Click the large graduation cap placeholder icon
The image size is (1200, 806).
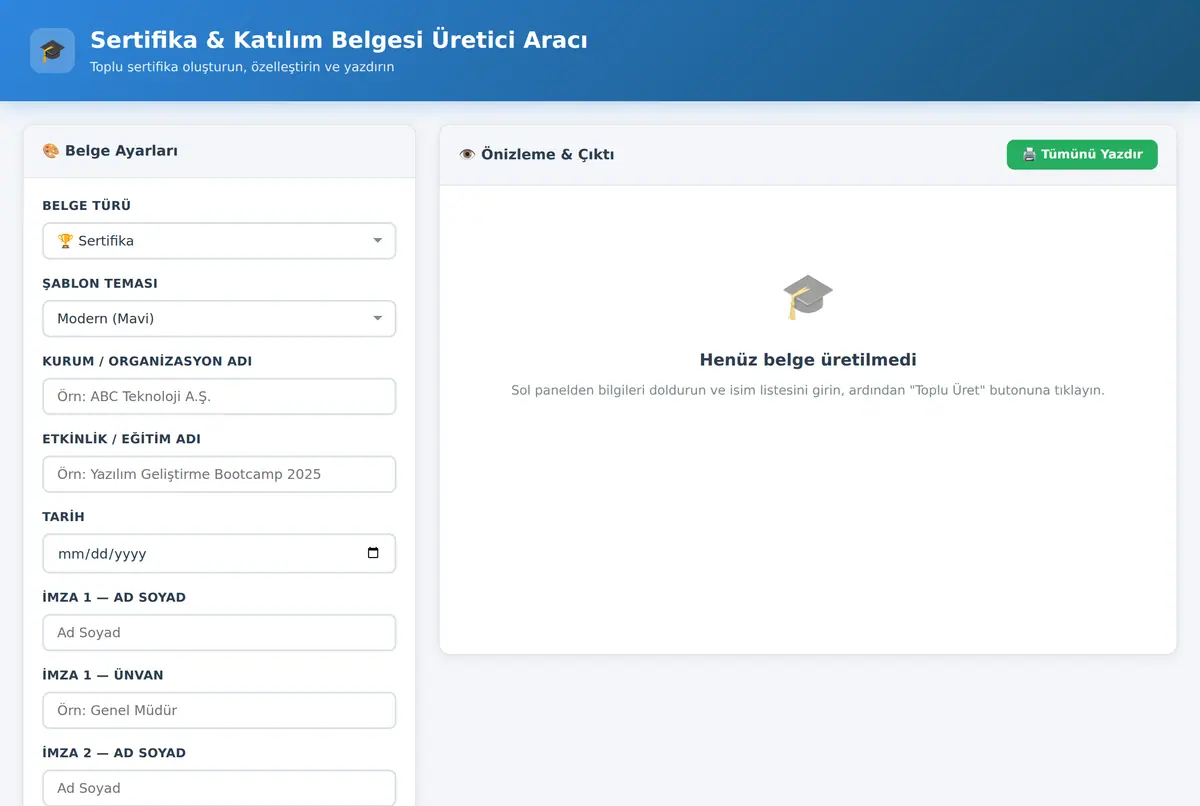(x=808, y=297)
